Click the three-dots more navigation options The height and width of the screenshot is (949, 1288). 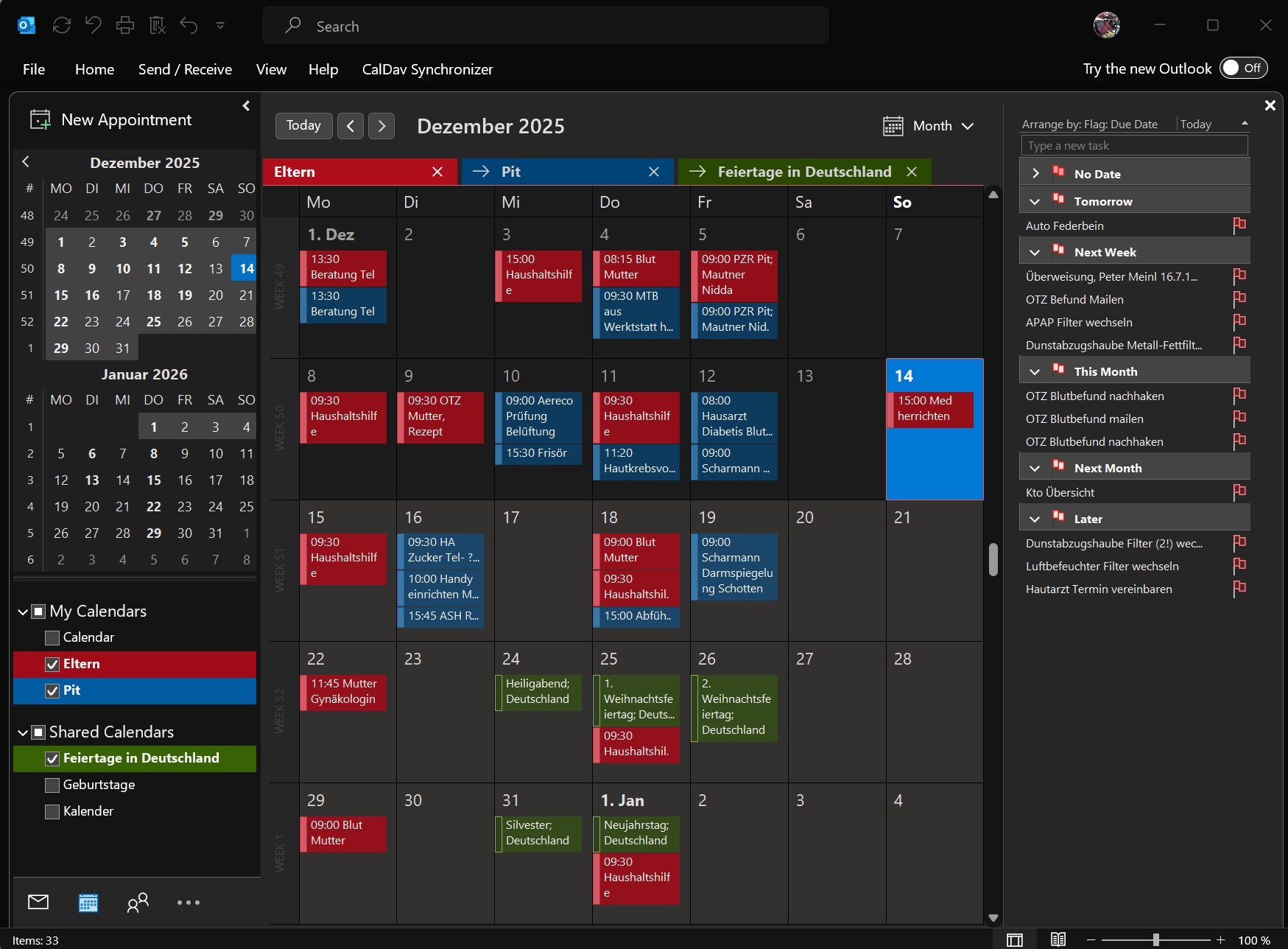[188, 902]
